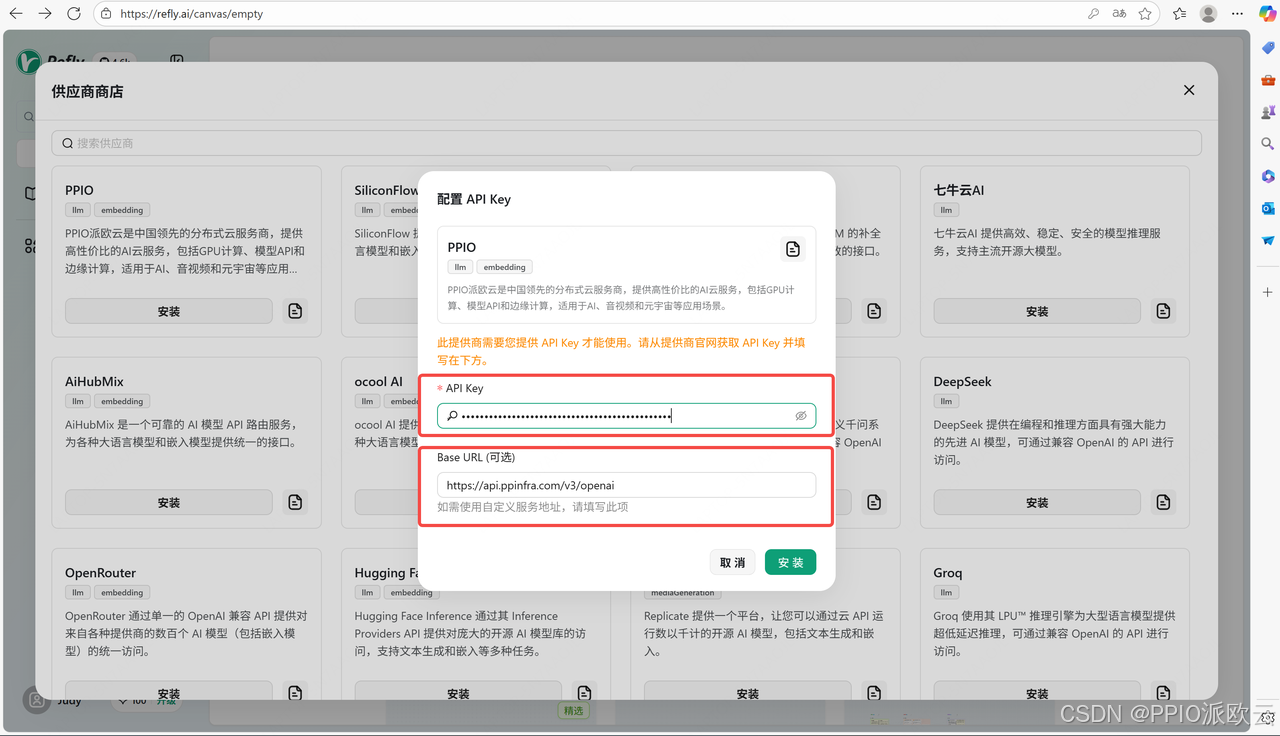The height and width of the screenshot is (736, 1280).
Task: Go forward in the browser
Action: [45, 14]
